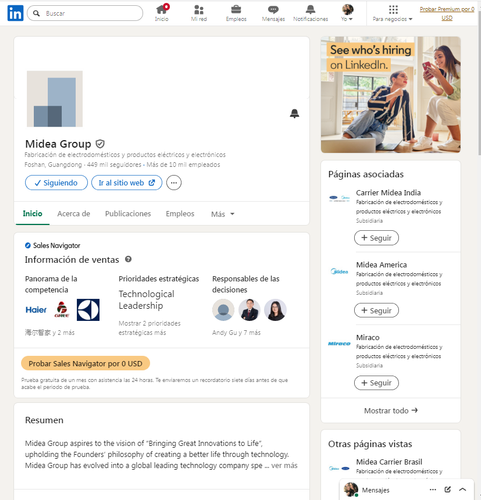Click the Mensajes chat bar title
This screenshot has height=500, width=481.
pos(376,490)
